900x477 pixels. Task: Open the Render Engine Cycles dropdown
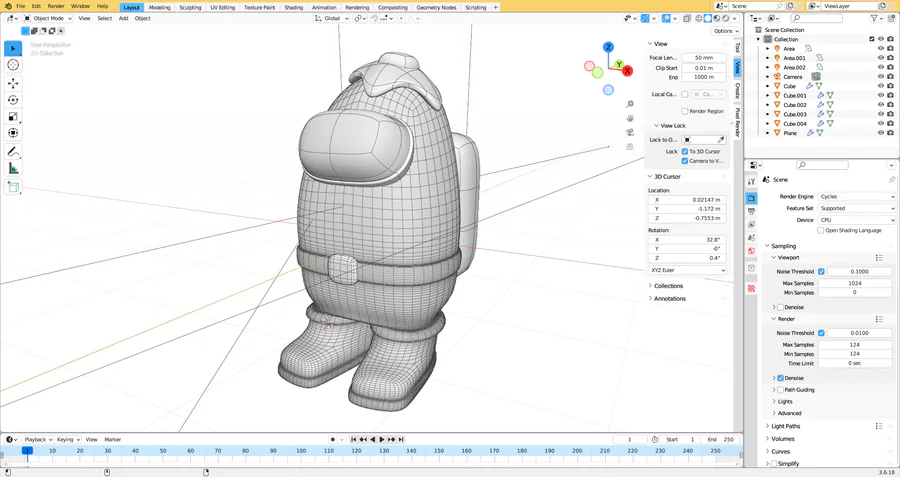857,196
